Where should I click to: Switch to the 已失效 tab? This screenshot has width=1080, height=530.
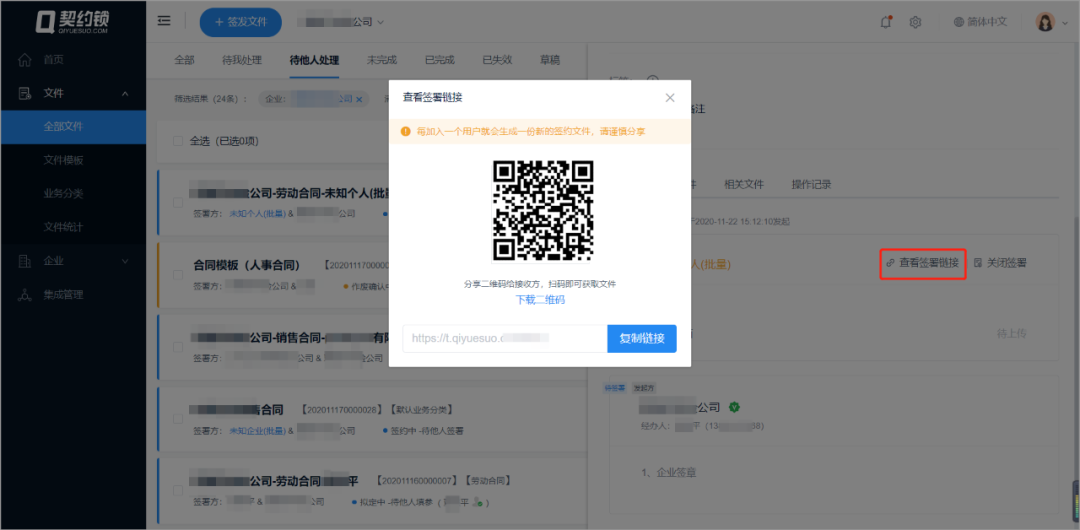(x=497, y=60)
